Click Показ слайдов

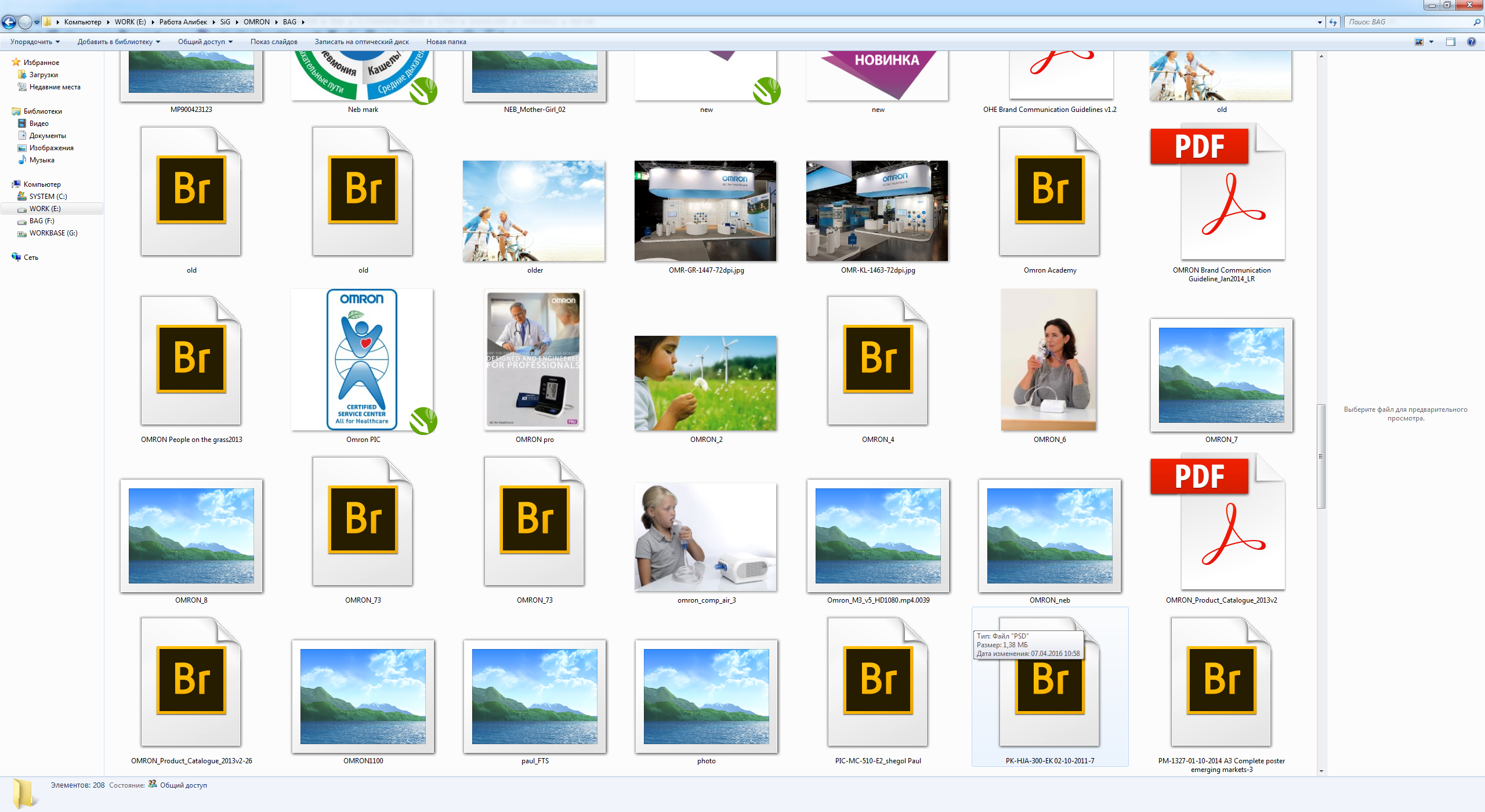coord(274,42)
